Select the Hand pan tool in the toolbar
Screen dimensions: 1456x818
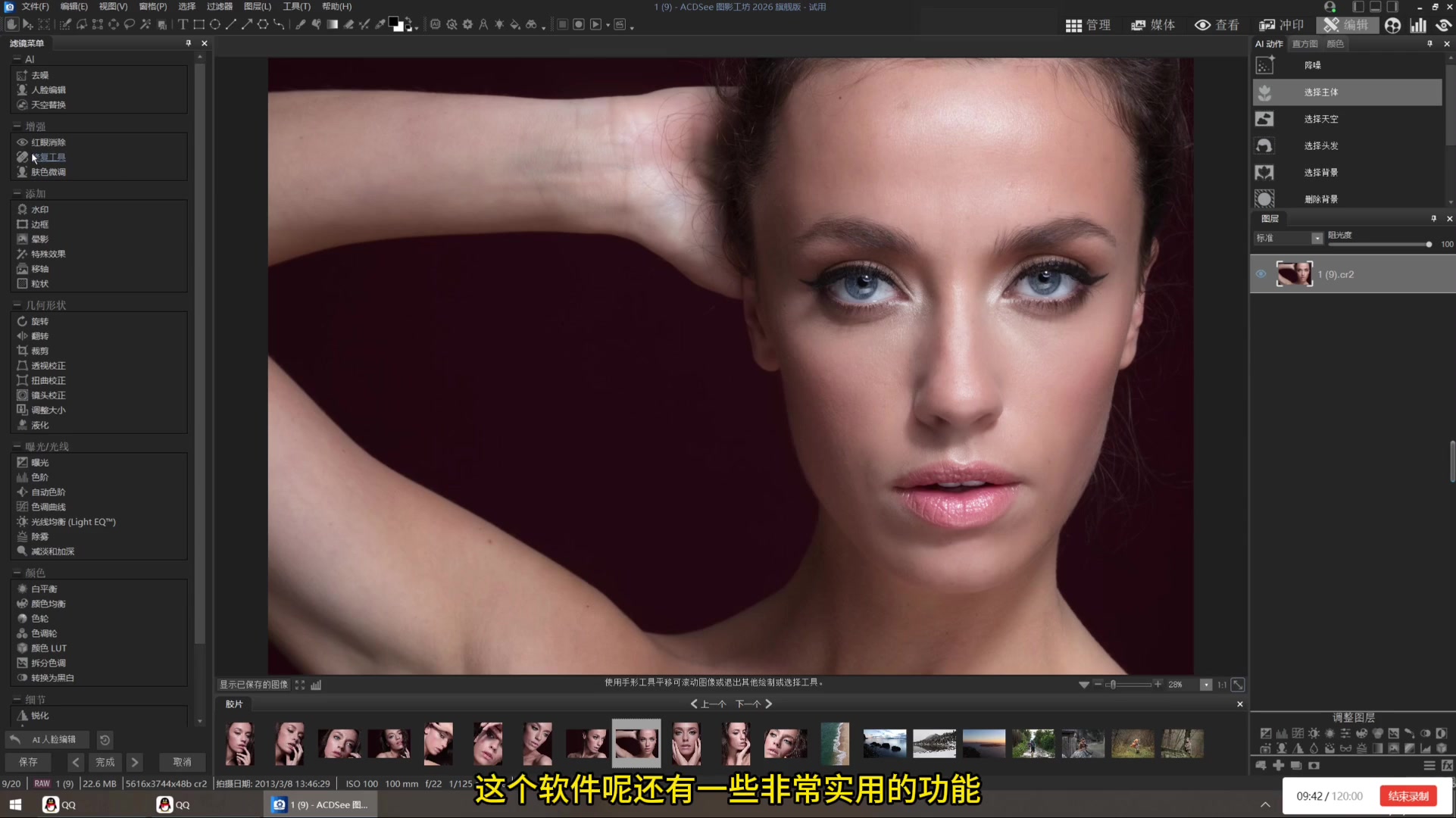coord(12,24)
